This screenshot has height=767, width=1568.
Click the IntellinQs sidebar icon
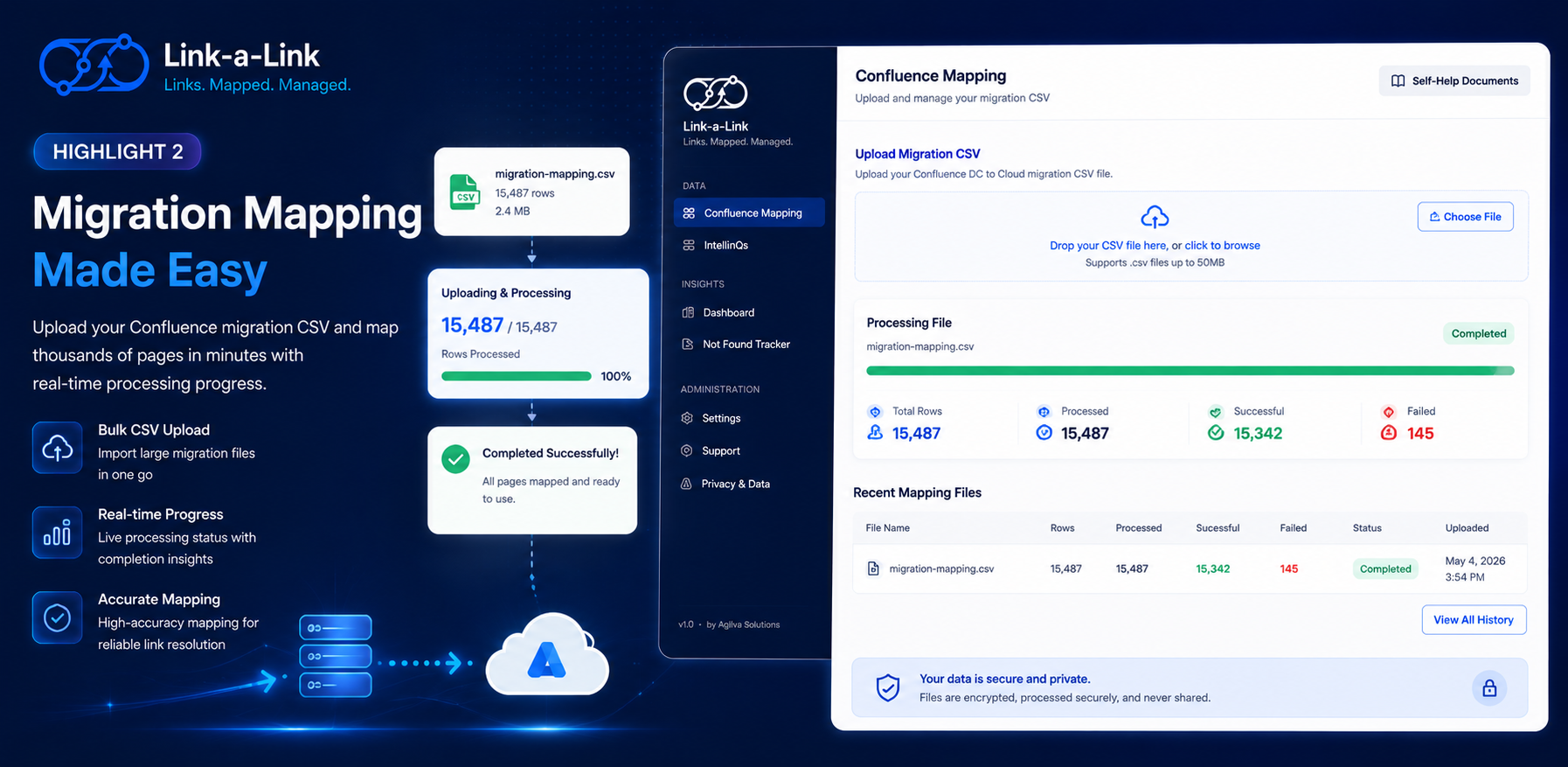[x=689, y=245]
